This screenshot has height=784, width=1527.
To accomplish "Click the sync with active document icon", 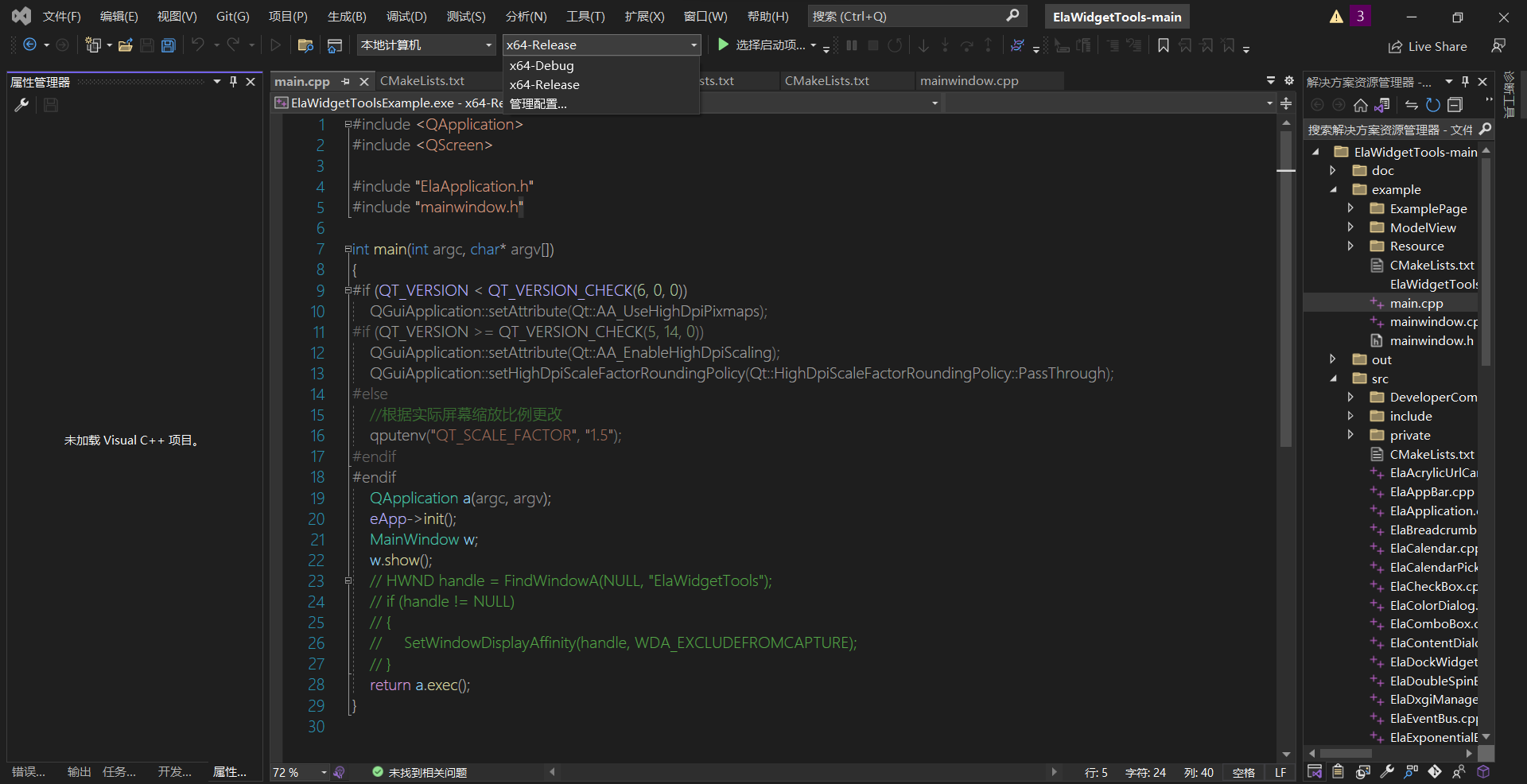I will coord(1412,105).
